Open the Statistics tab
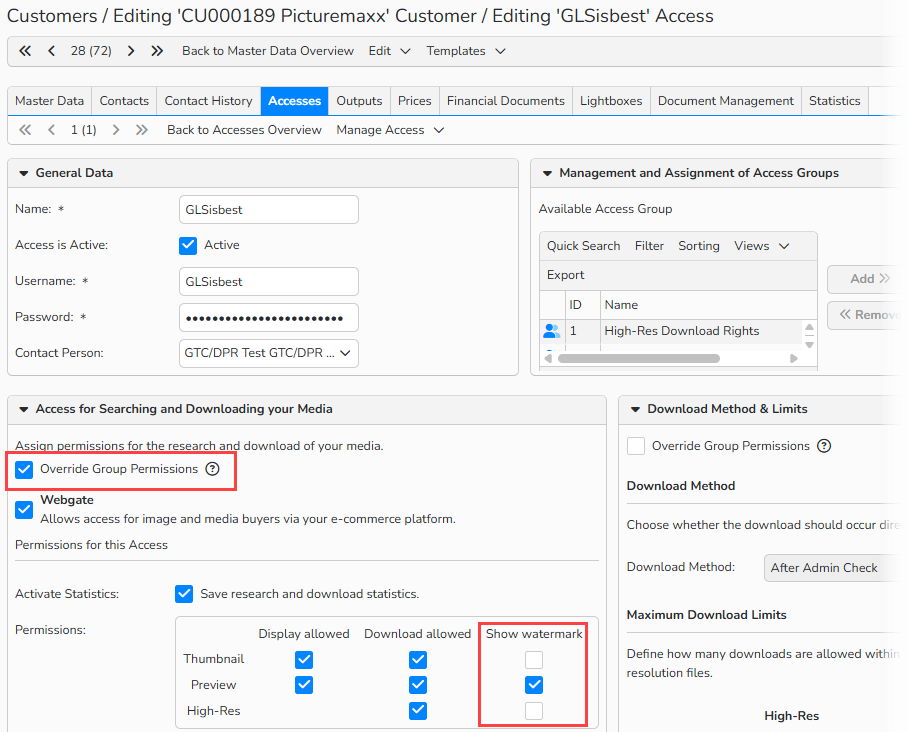 coord(834,101)
